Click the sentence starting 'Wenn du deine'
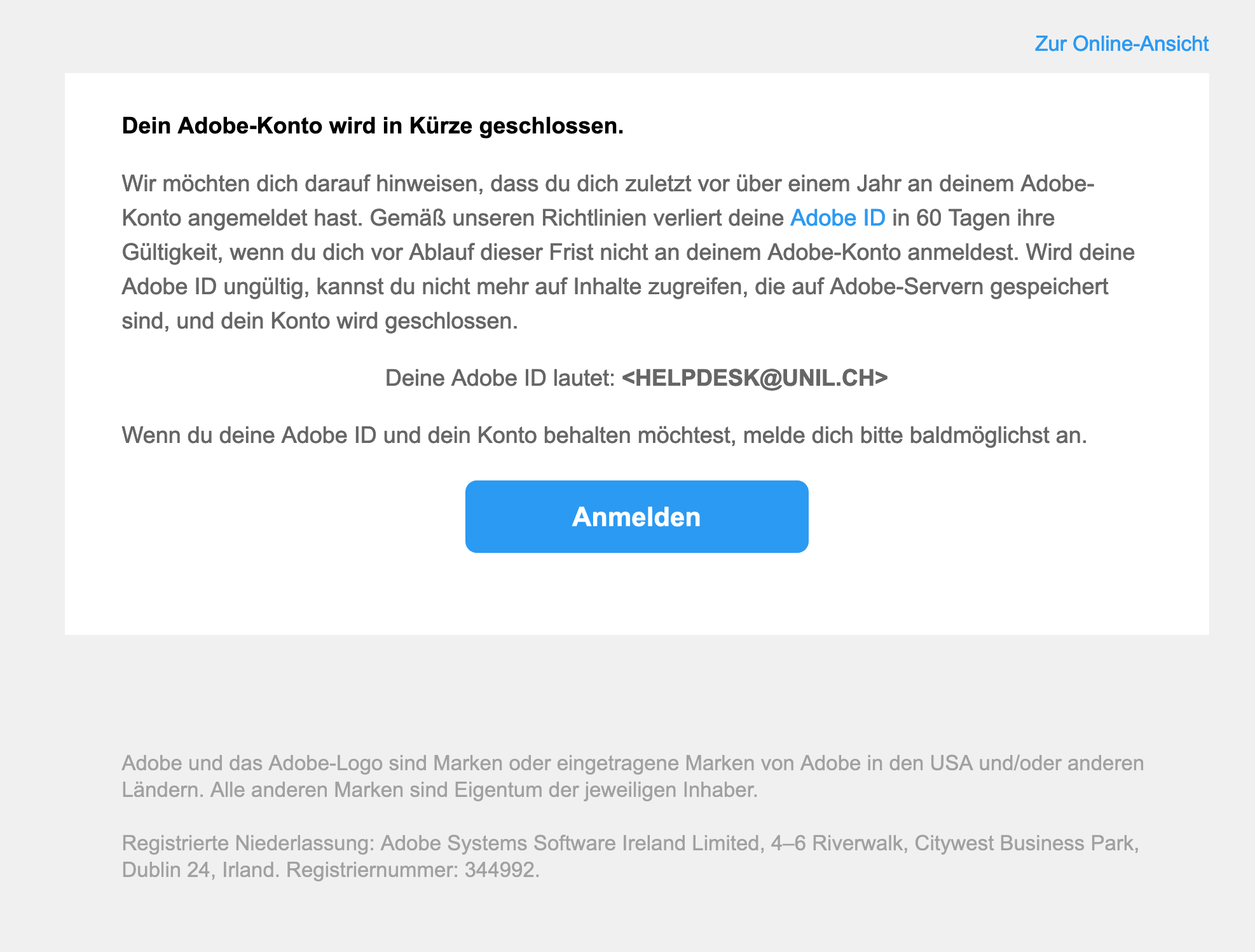 coord(604,435)
